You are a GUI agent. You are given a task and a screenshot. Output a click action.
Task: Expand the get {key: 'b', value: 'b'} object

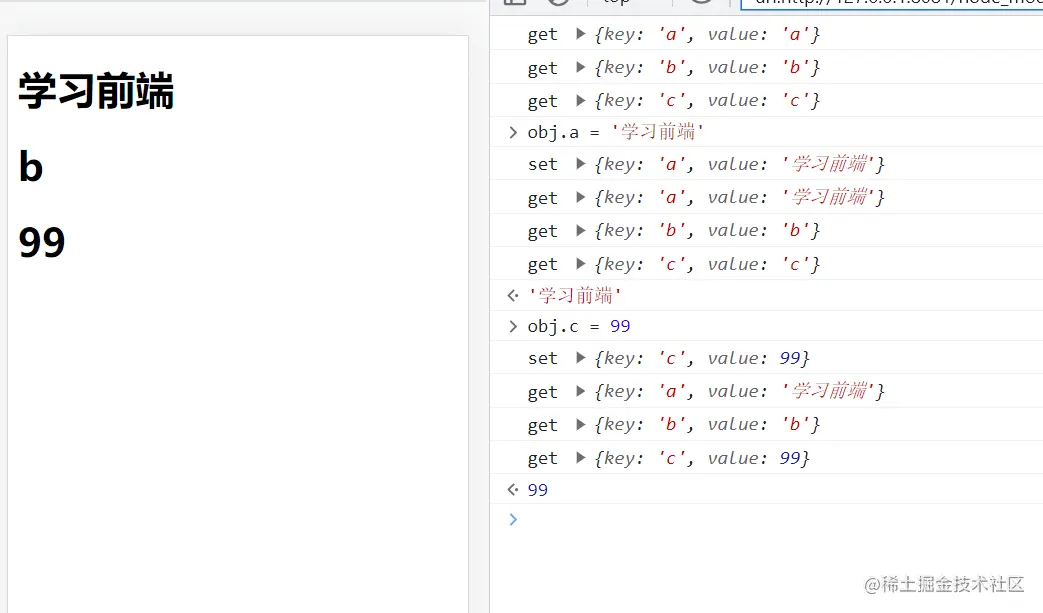click(x=578, y=66)
